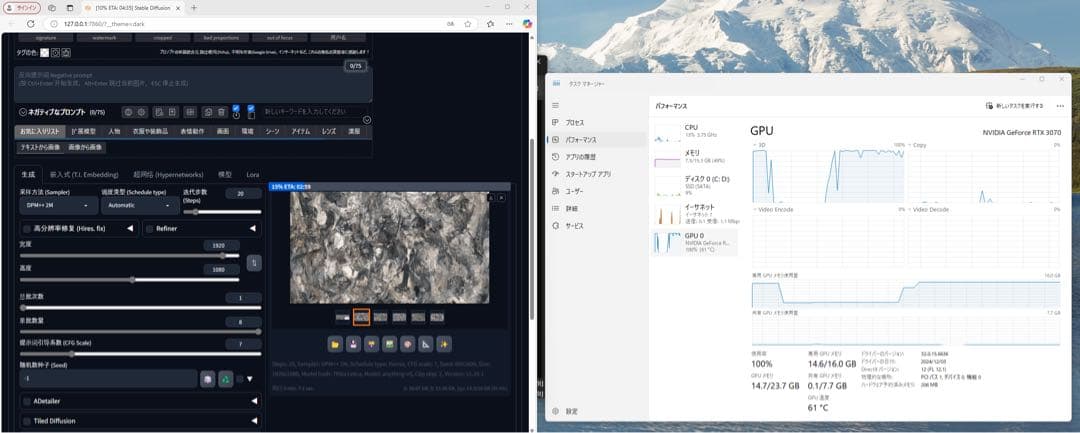Refresh the browser page
Image resolution: width=1080 pixels, height=433 pixels.
click(30, 23)
